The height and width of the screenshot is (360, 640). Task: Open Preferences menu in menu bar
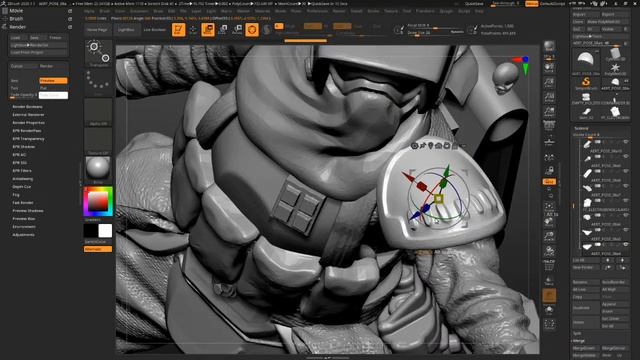click(317, 11)
